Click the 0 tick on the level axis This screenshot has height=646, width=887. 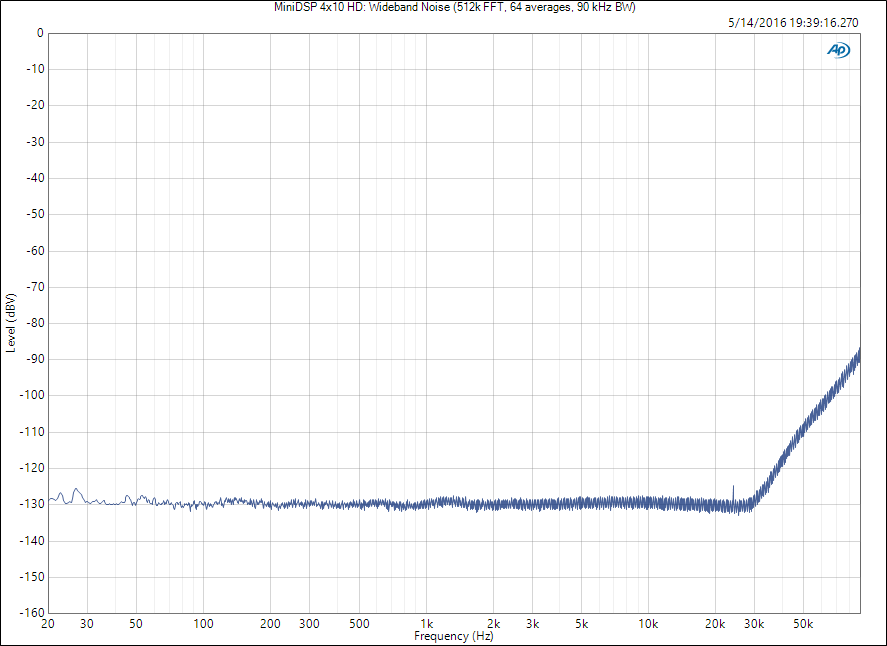40,33
